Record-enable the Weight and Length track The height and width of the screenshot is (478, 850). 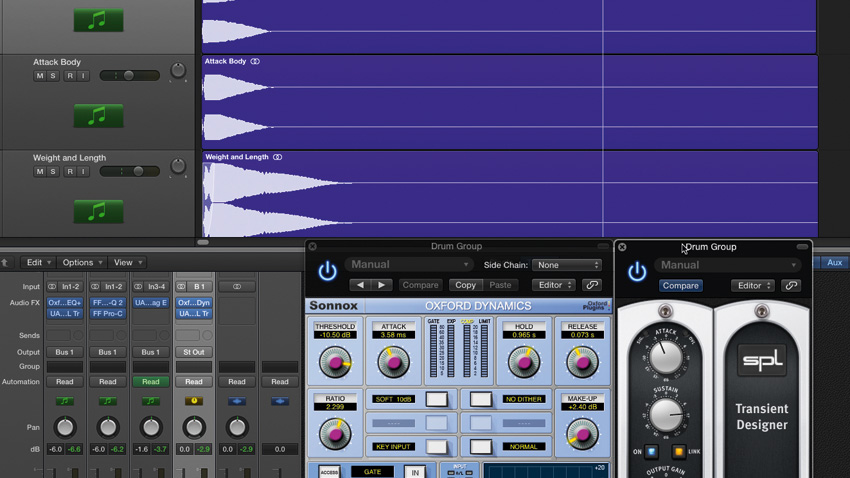pos(69,171)
